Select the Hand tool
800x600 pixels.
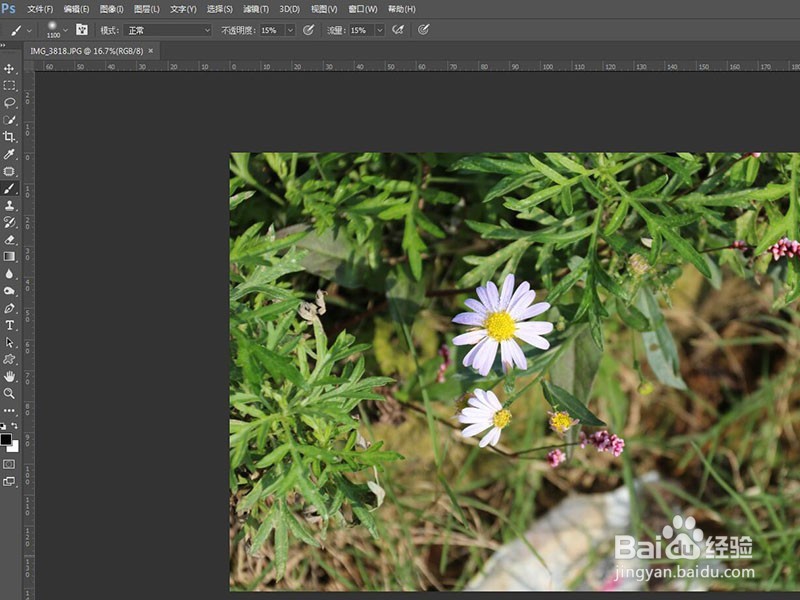click(9, 377)
